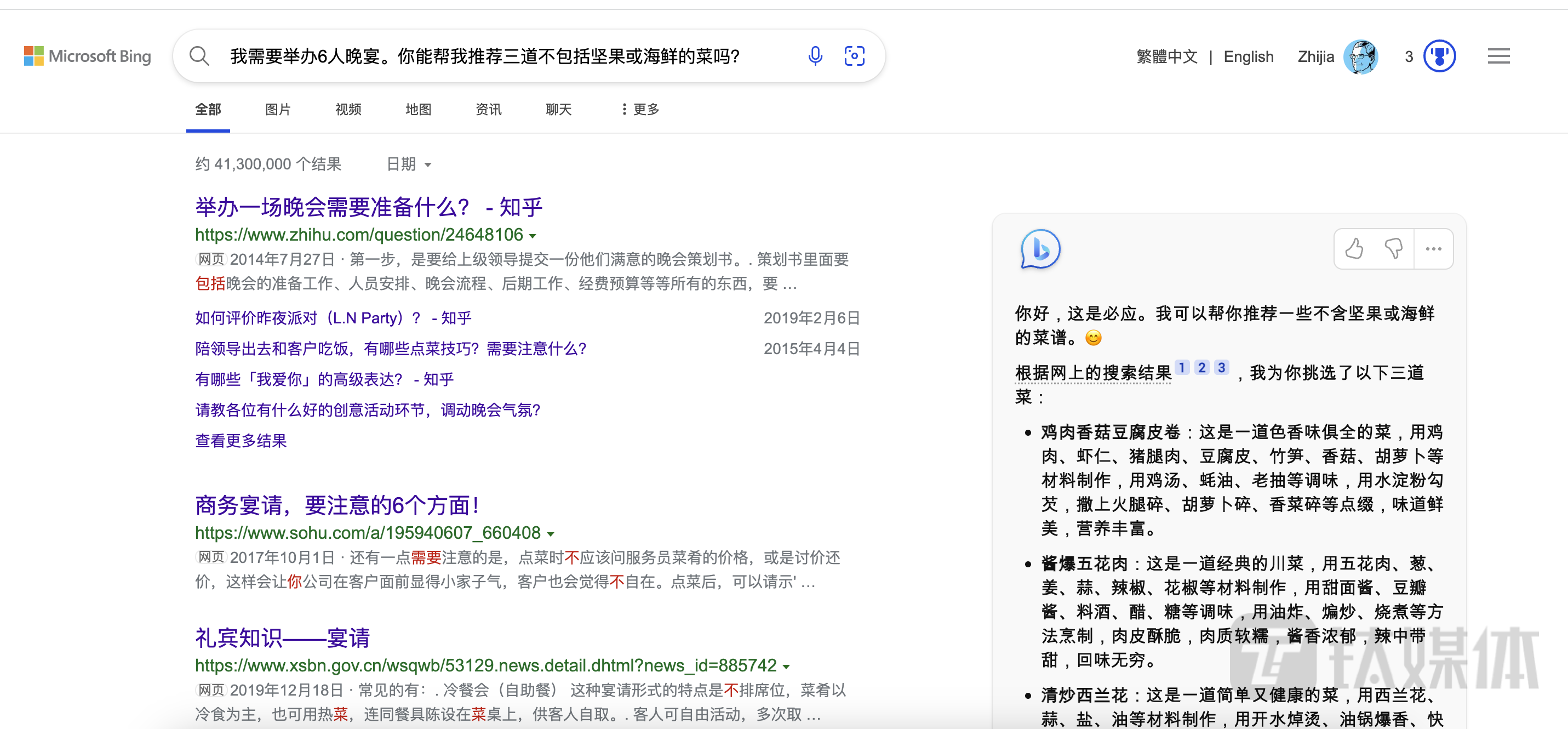Click the thumbs down feedback icon
Viewport: 1568px width, 729px height.
pyautogui.click(x=1393, y=248)
